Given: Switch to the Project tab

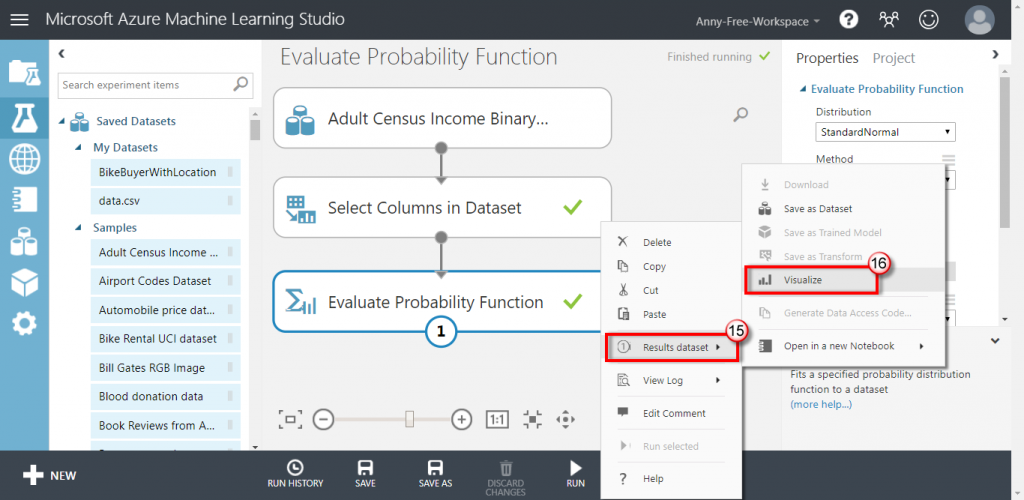Looking at the screenshot, I should point(894,58).
